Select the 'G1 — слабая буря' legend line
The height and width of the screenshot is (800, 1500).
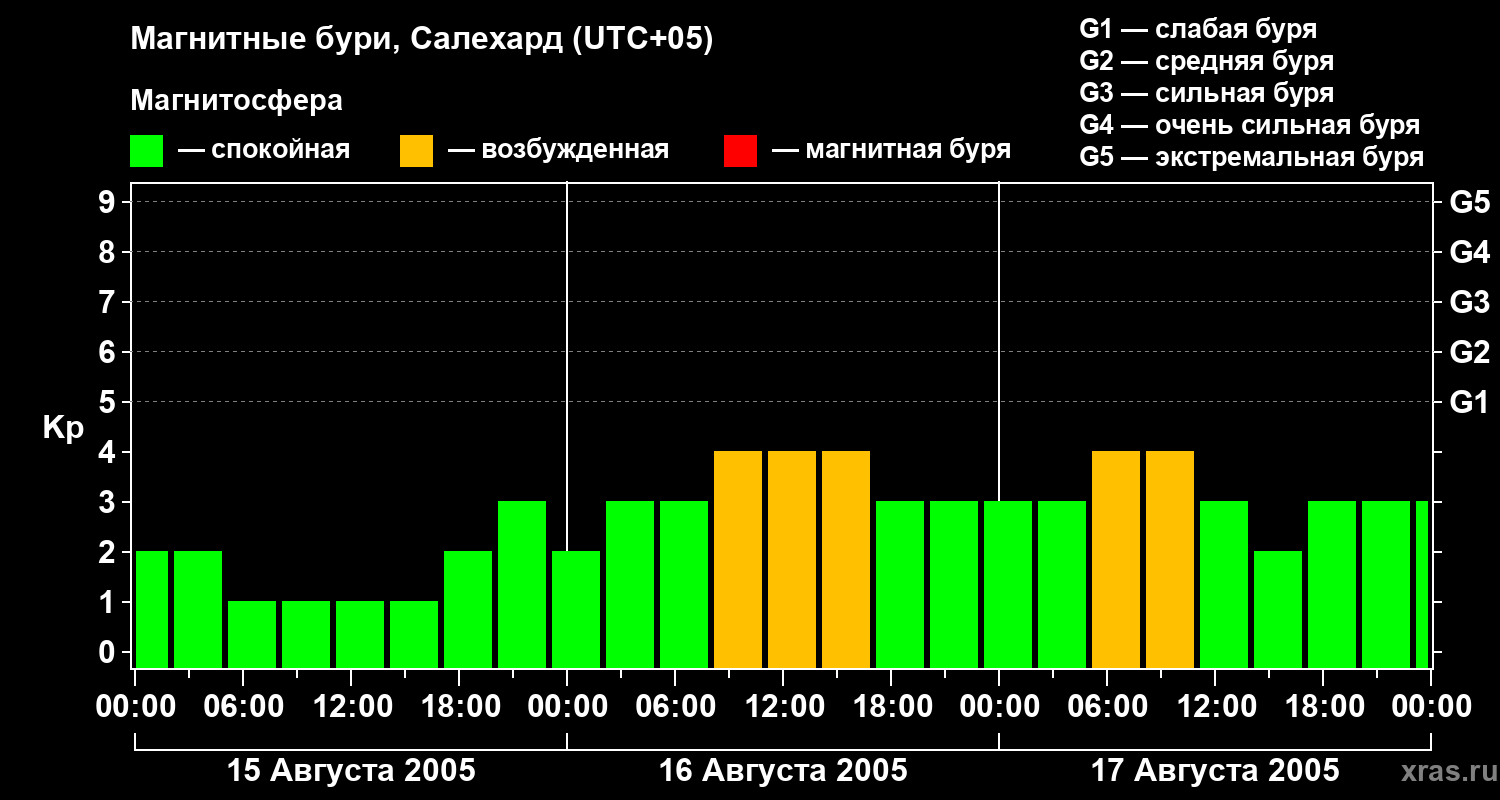[1198, 29]
